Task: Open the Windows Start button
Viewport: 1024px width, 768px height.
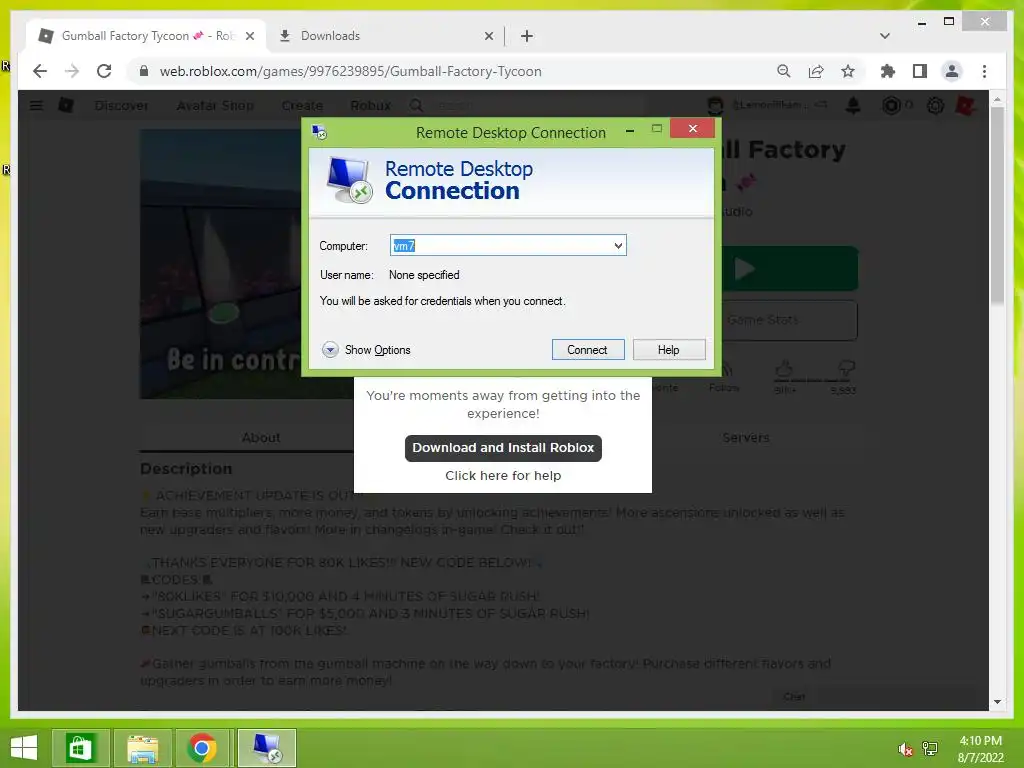Action: [24, 747]
